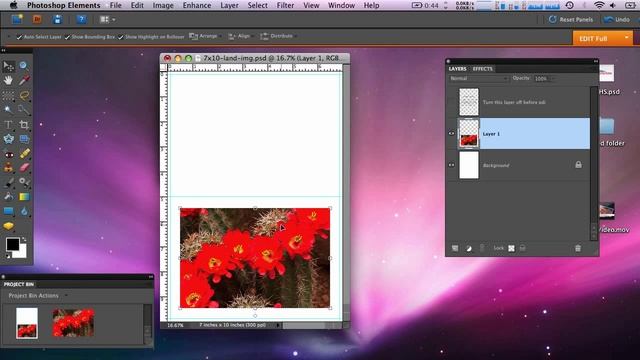The width and height of the screenshot is (640, 360).
Task: Select the Paint Bucket tool
Action: [8, 197]
